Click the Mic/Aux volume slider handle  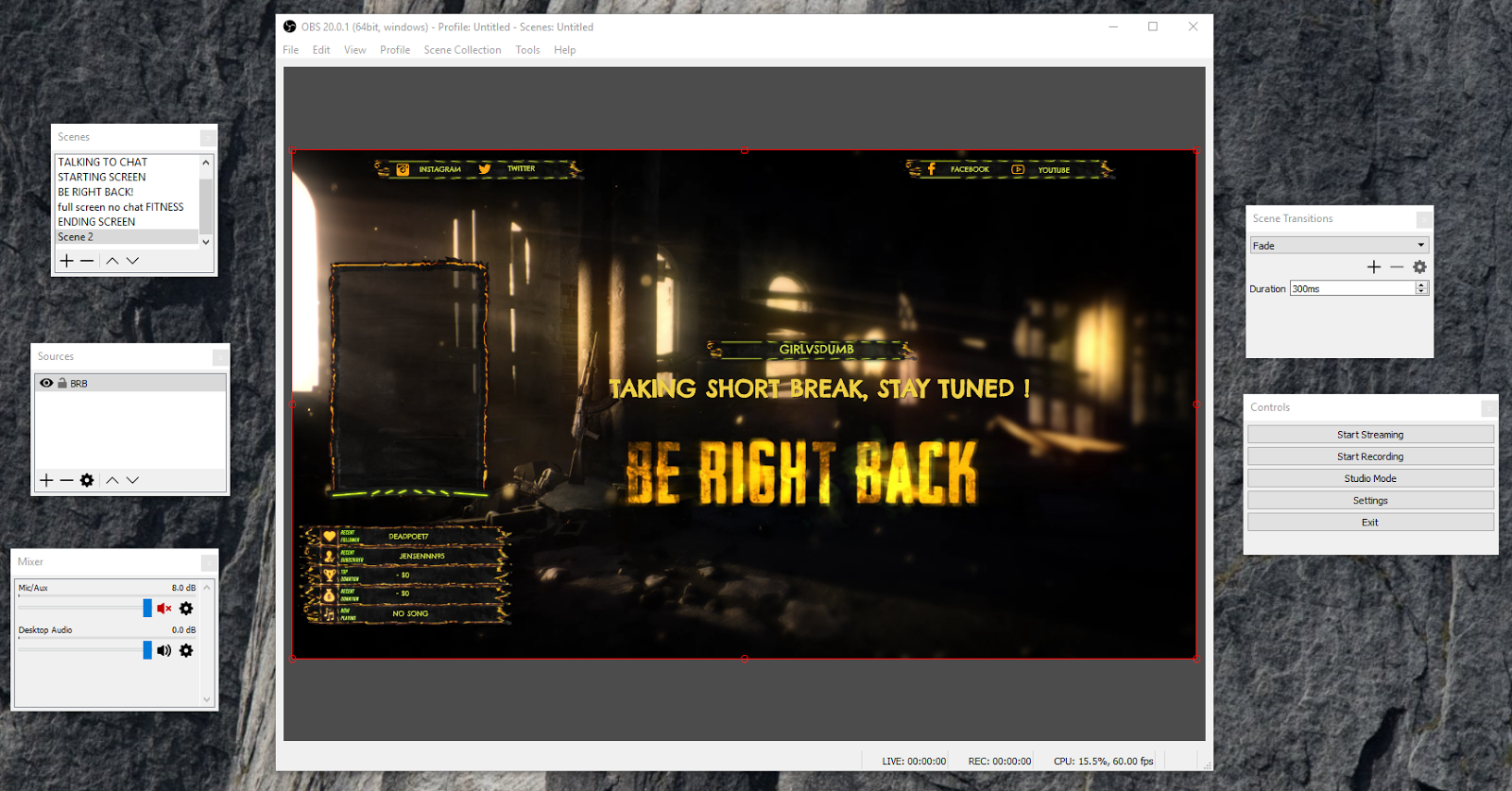coord(147,608)
